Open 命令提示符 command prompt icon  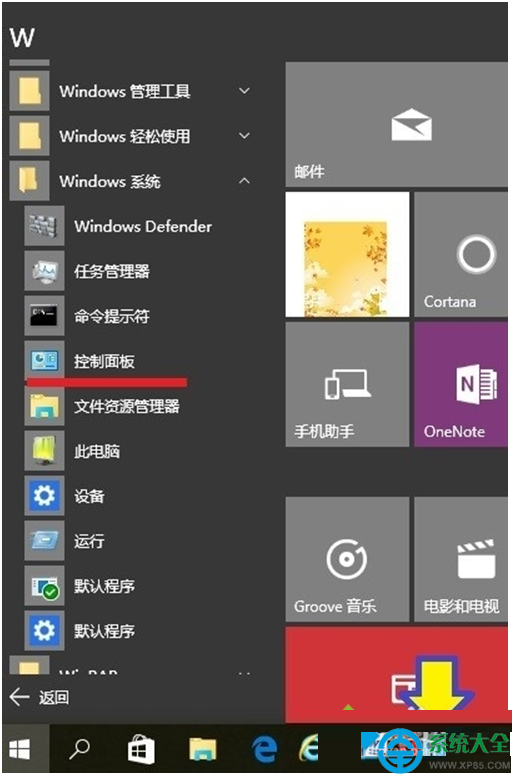click(x=44, y=316)
